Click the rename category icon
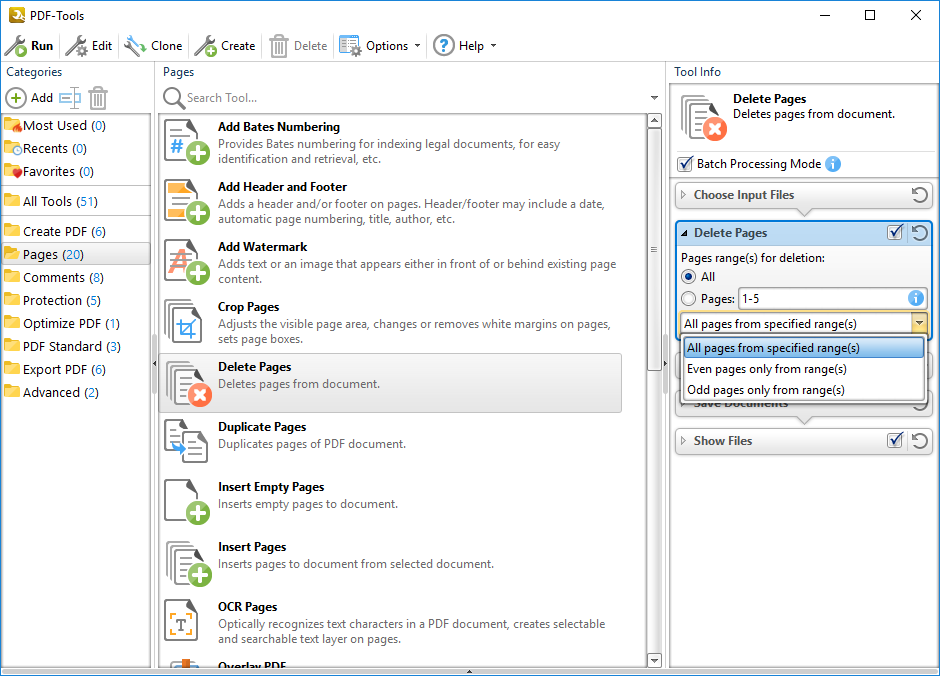This screenshot has height=676, width=940. click(69, 98)
